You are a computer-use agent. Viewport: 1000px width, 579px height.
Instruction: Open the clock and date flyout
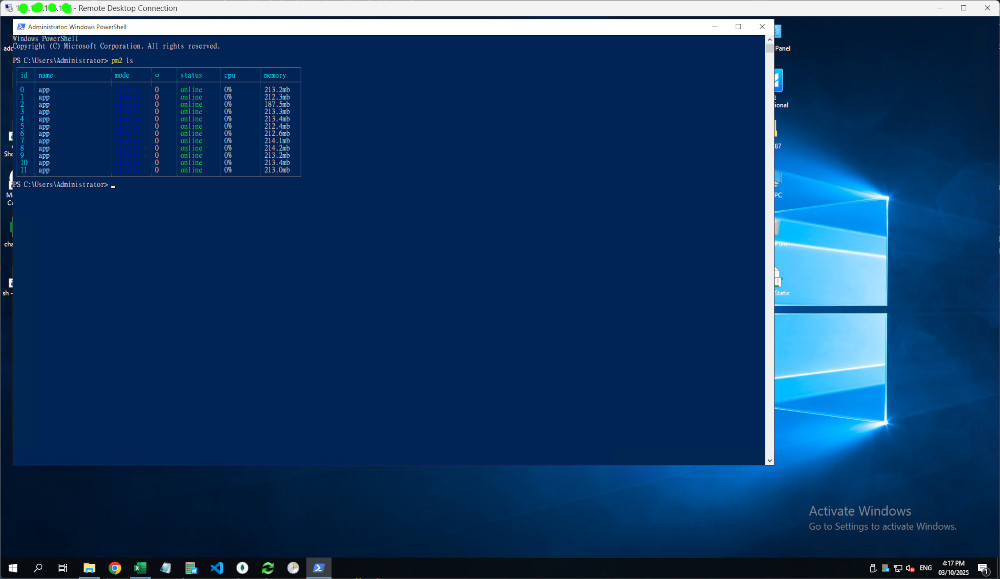[x=953, y=568]
